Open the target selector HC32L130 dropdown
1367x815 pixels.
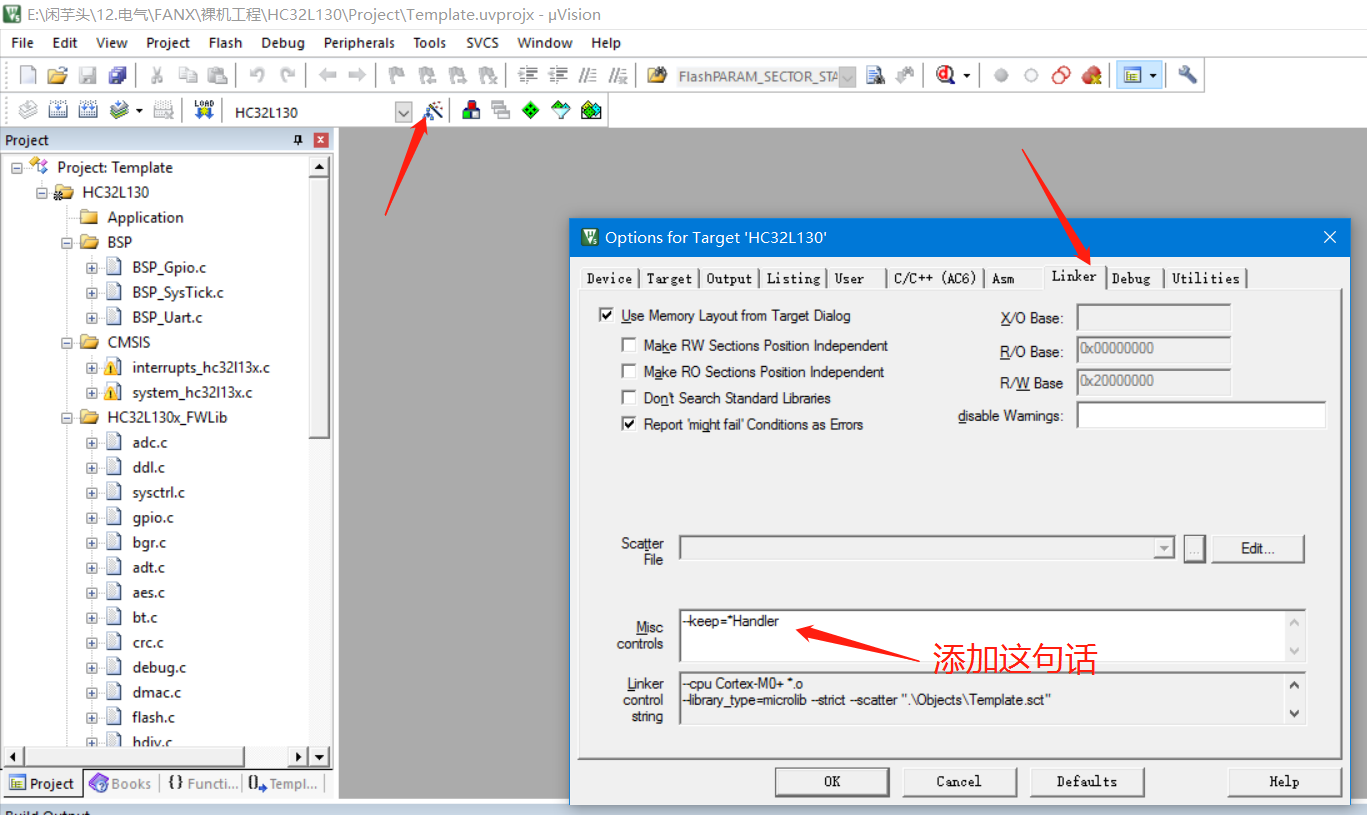point(403,112)
